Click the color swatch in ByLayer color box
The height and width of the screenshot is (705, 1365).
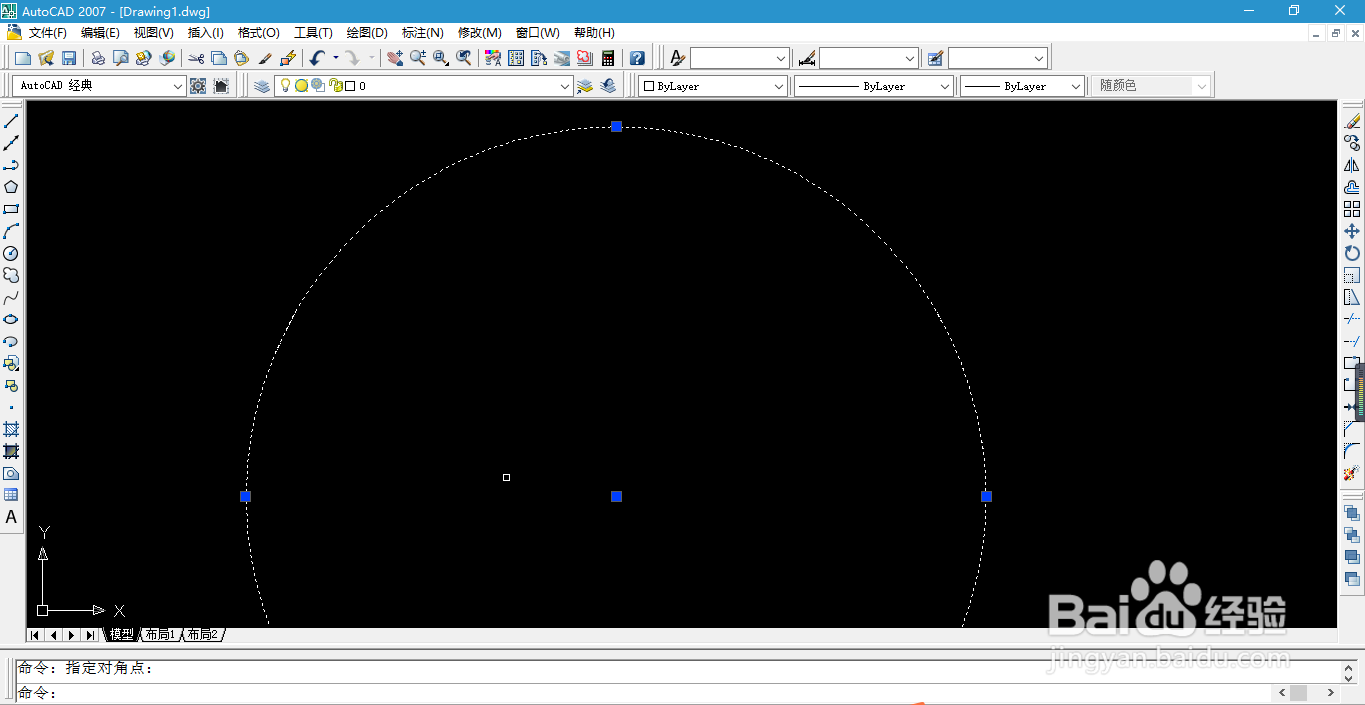click(x=648, y=87)
